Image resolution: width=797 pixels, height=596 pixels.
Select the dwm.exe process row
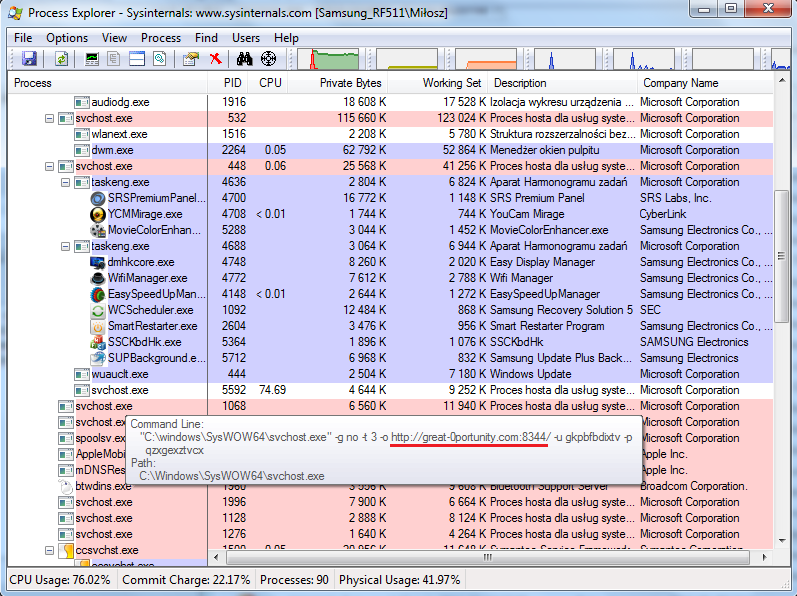pyautogui.click(x=390, y=150)
